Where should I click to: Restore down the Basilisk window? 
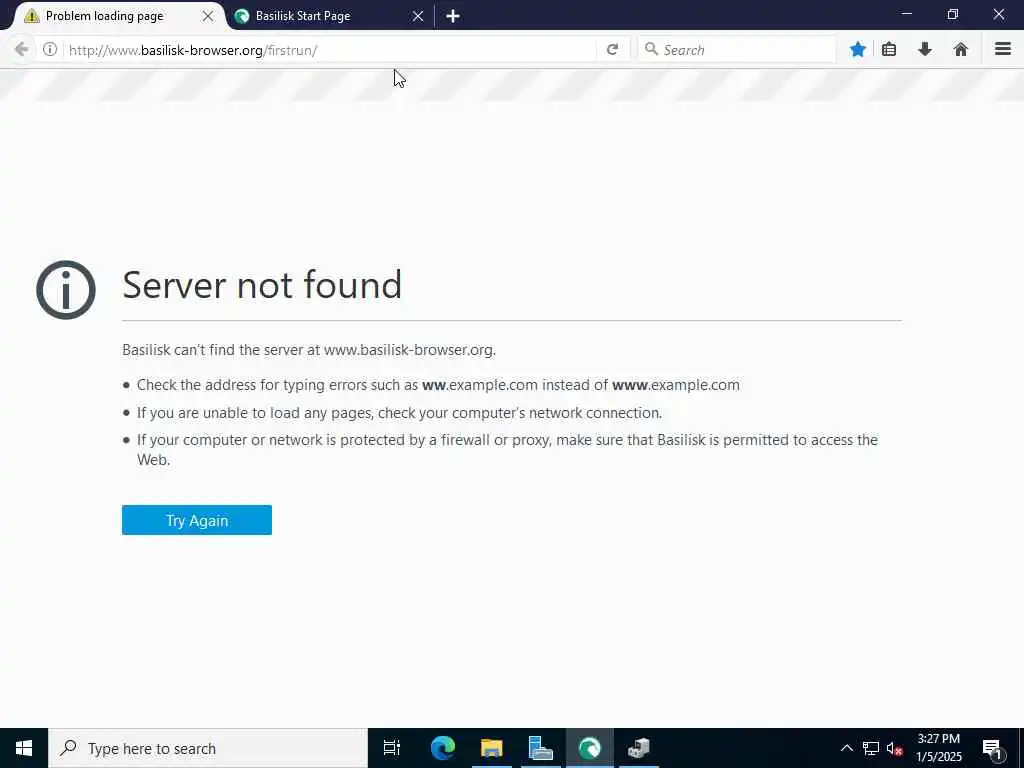pos(952,14)
